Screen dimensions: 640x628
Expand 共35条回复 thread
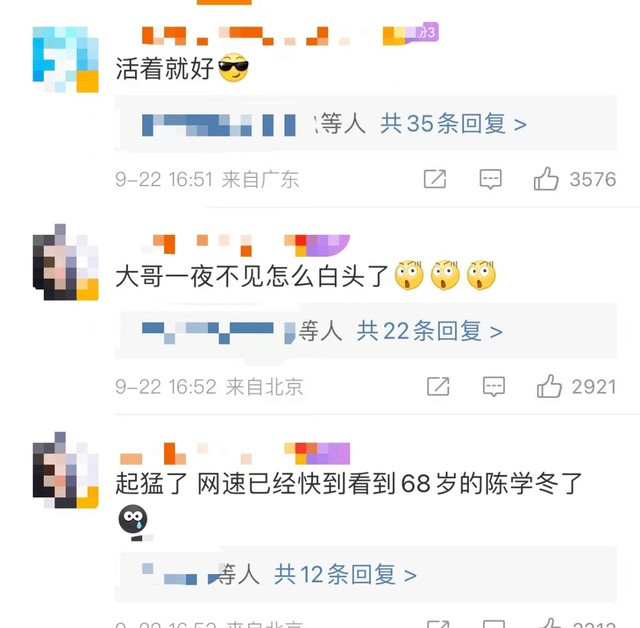(453, 124)
